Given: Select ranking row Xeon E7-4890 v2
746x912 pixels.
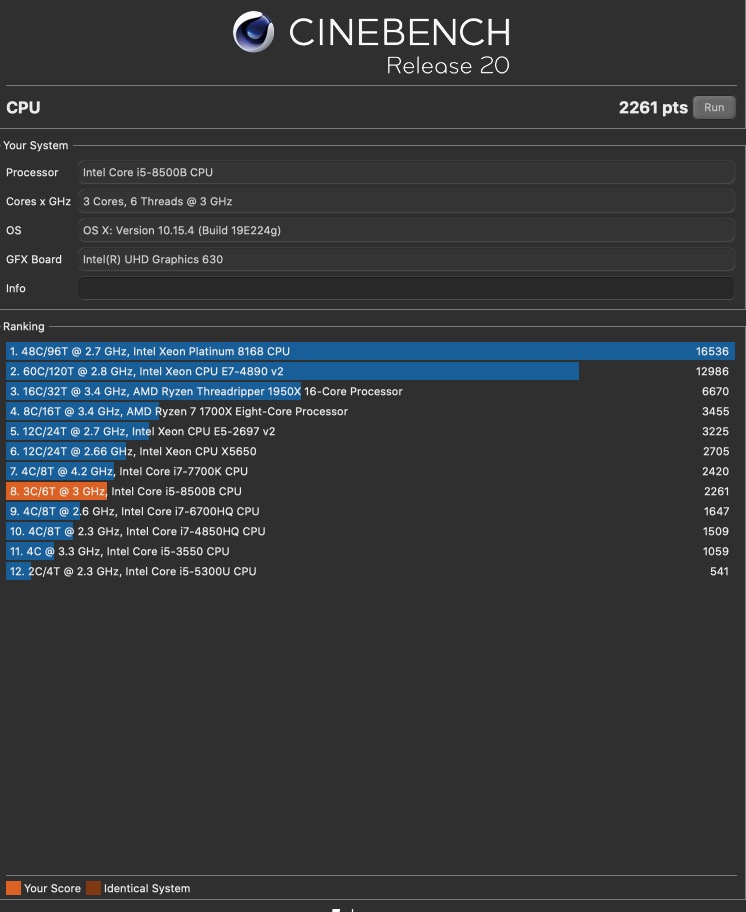Looking at the screenshot, I should (x=370, y=371).
